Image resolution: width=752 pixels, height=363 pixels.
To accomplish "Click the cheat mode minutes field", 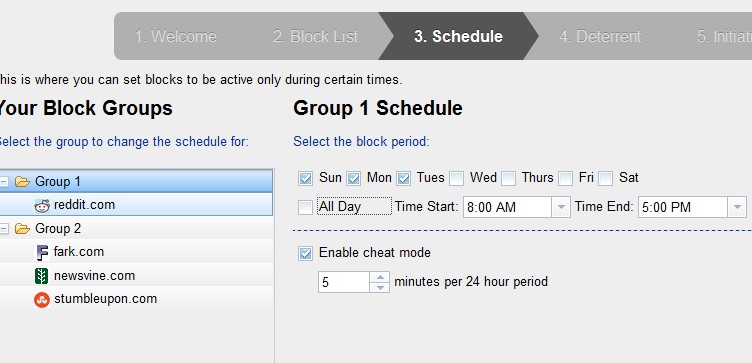I will tap(344, 282).
